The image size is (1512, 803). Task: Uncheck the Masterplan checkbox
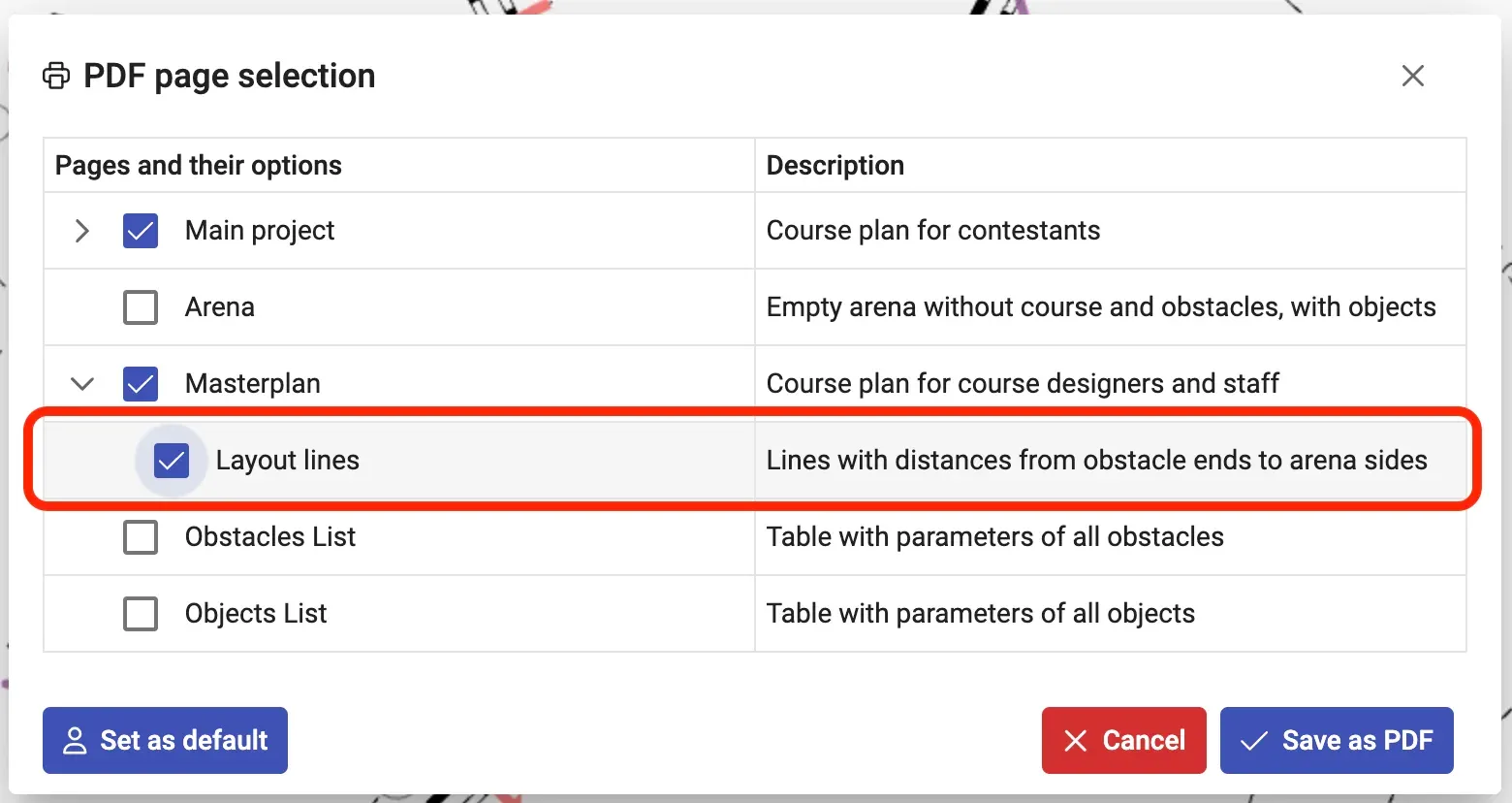click(141, 384)
